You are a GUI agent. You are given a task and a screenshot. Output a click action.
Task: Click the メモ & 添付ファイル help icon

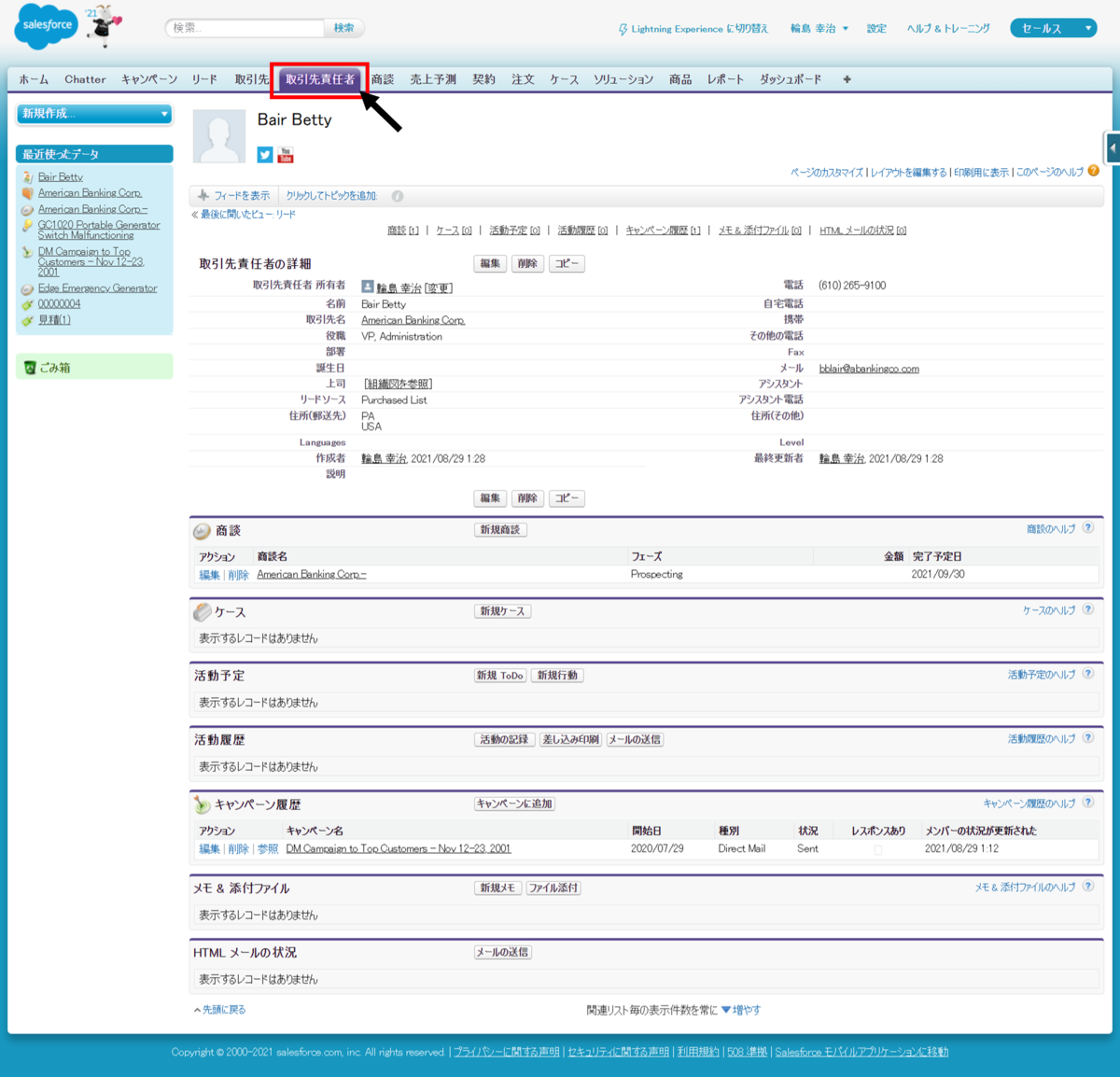tap(1087, 887)
